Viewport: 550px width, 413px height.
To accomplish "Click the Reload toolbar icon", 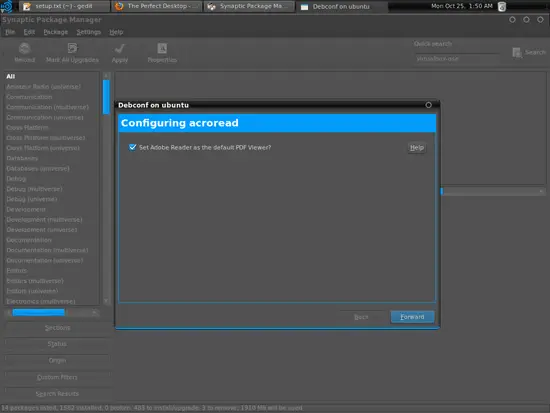I will (25, 48).
